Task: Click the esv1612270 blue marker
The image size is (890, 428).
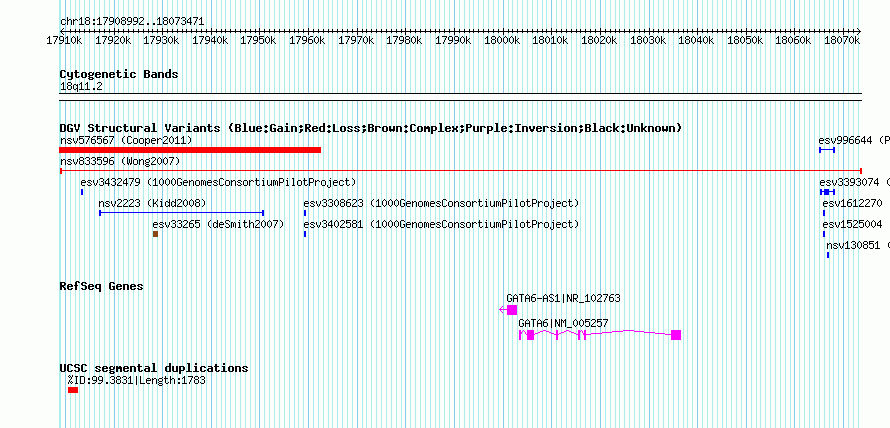Action: coord(824,213)
